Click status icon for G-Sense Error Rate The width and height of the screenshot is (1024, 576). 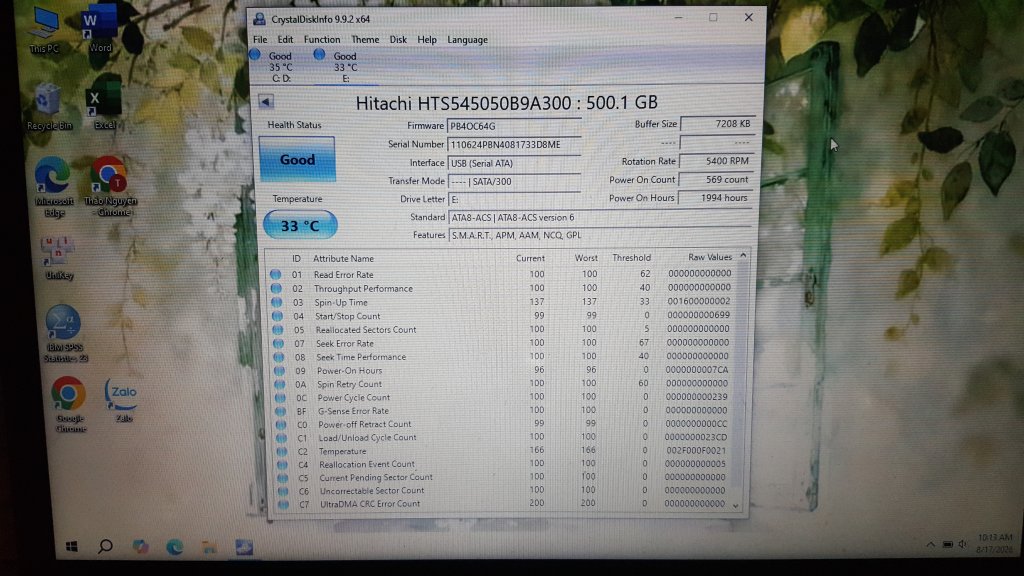(x=281, y=411)
